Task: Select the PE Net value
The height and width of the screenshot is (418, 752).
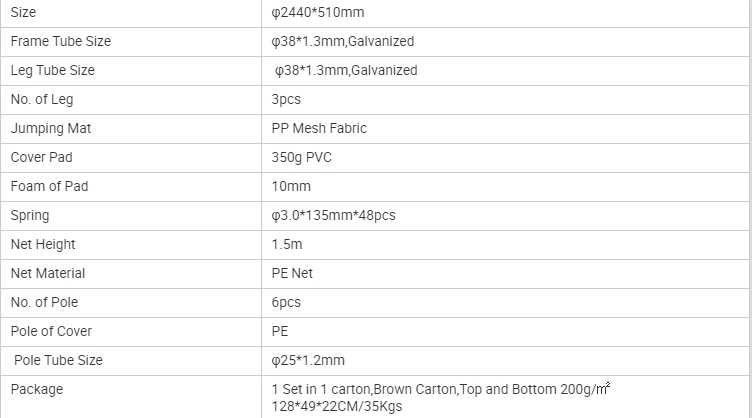Action: tap(292, 273)
